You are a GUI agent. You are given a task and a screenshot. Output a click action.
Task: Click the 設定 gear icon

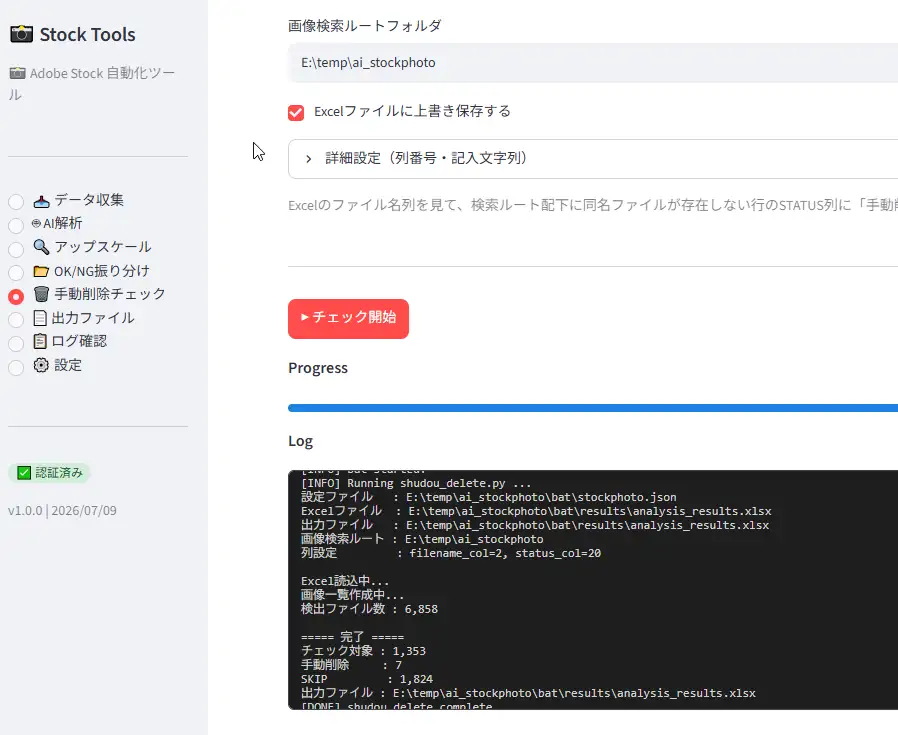41,365
